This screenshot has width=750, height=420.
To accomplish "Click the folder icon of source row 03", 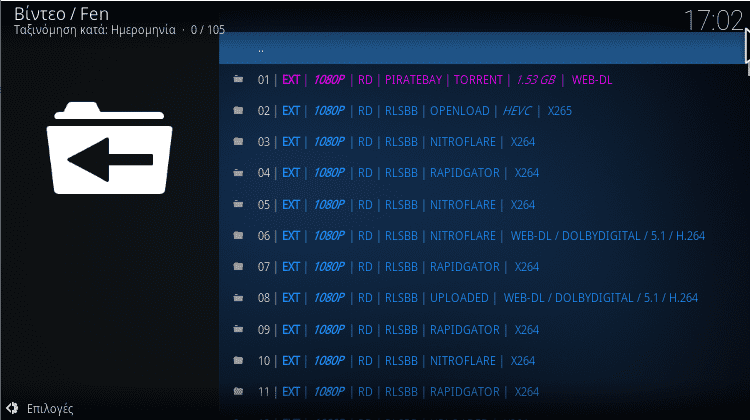I will click(238, 142).
